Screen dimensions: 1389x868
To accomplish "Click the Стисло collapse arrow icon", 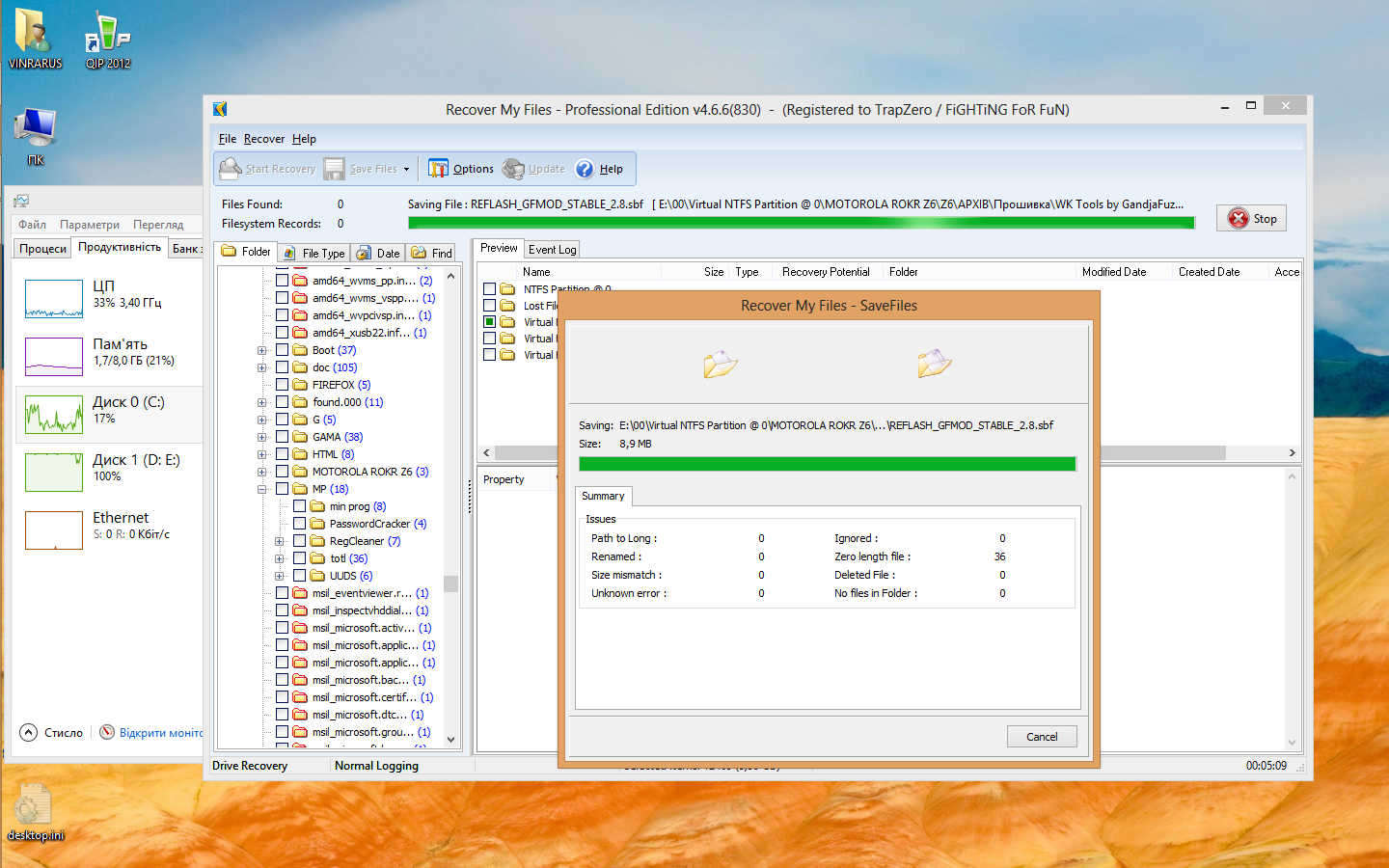I will coord(28,732).
